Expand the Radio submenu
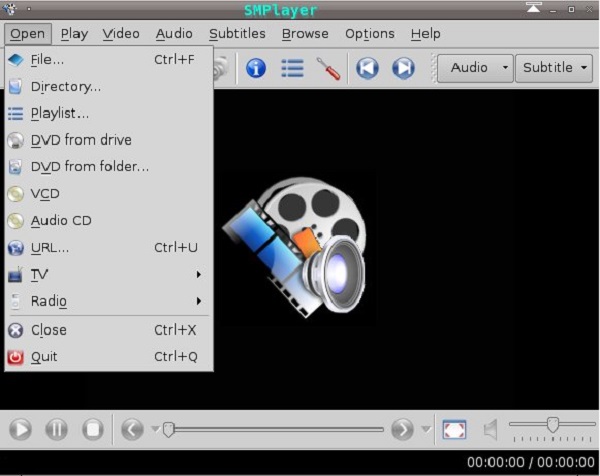 pos(109,301)
